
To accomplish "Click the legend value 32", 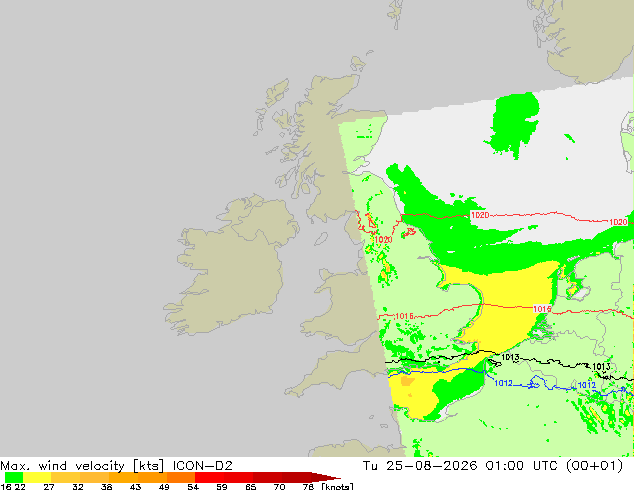I will 78,487.
